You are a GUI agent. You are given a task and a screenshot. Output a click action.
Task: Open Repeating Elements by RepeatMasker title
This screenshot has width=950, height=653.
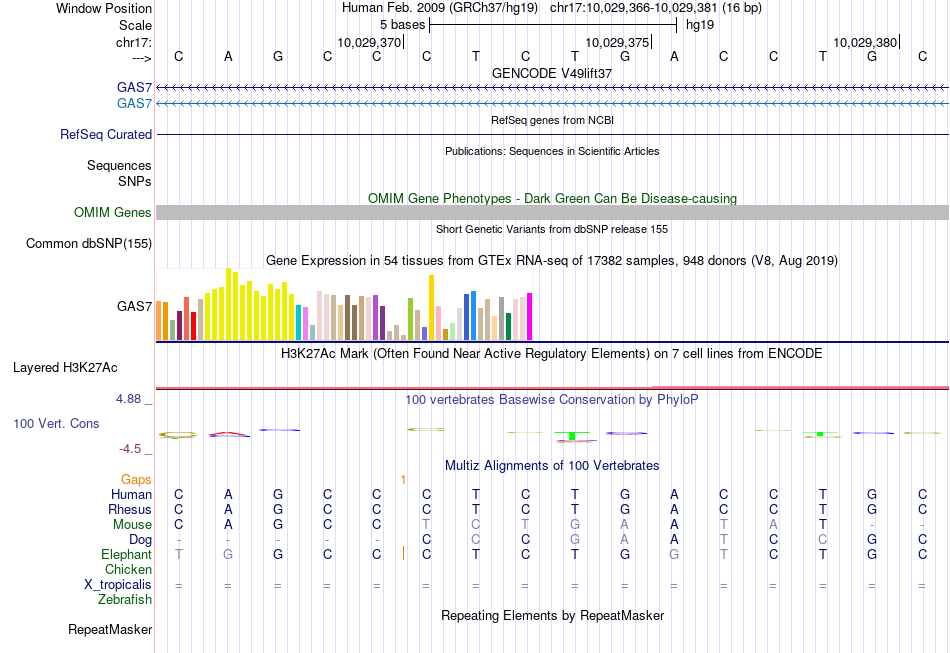pos(553,615)
